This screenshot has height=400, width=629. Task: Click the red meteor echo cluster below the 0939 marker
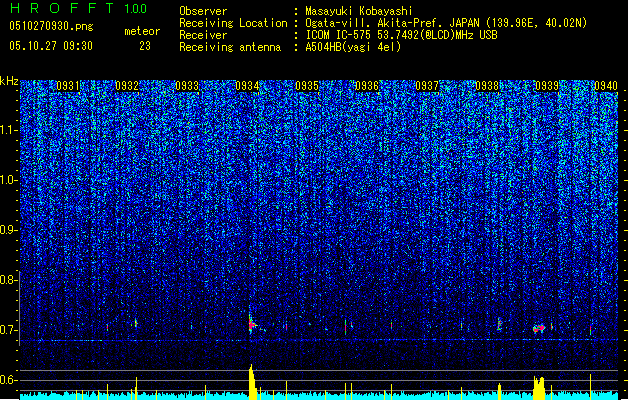tap(540, 328)
